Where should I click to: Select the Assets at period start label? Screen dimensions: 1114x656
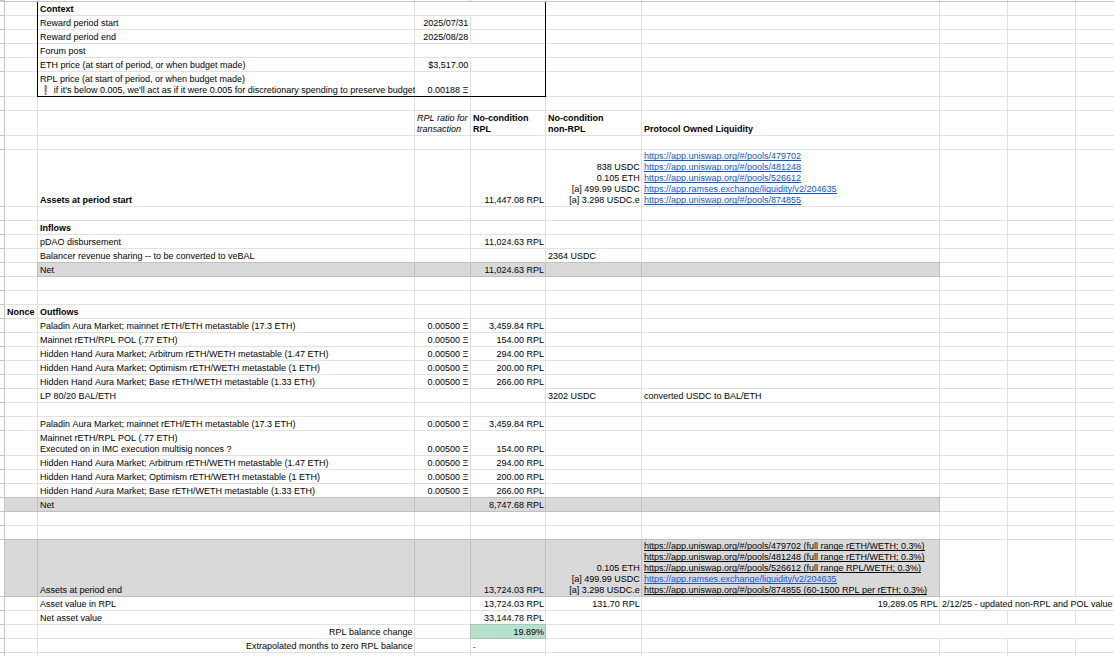86,200
